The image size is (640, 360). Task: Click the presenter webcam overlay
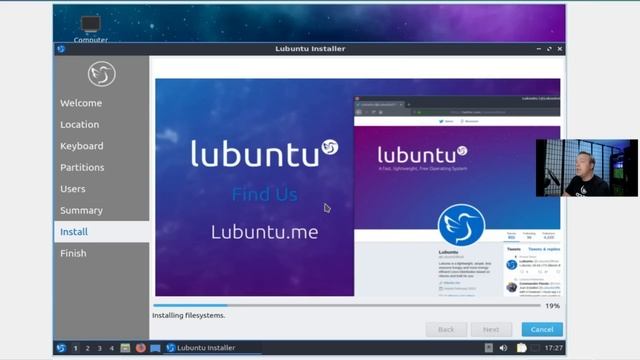click(x=587, y=168)
